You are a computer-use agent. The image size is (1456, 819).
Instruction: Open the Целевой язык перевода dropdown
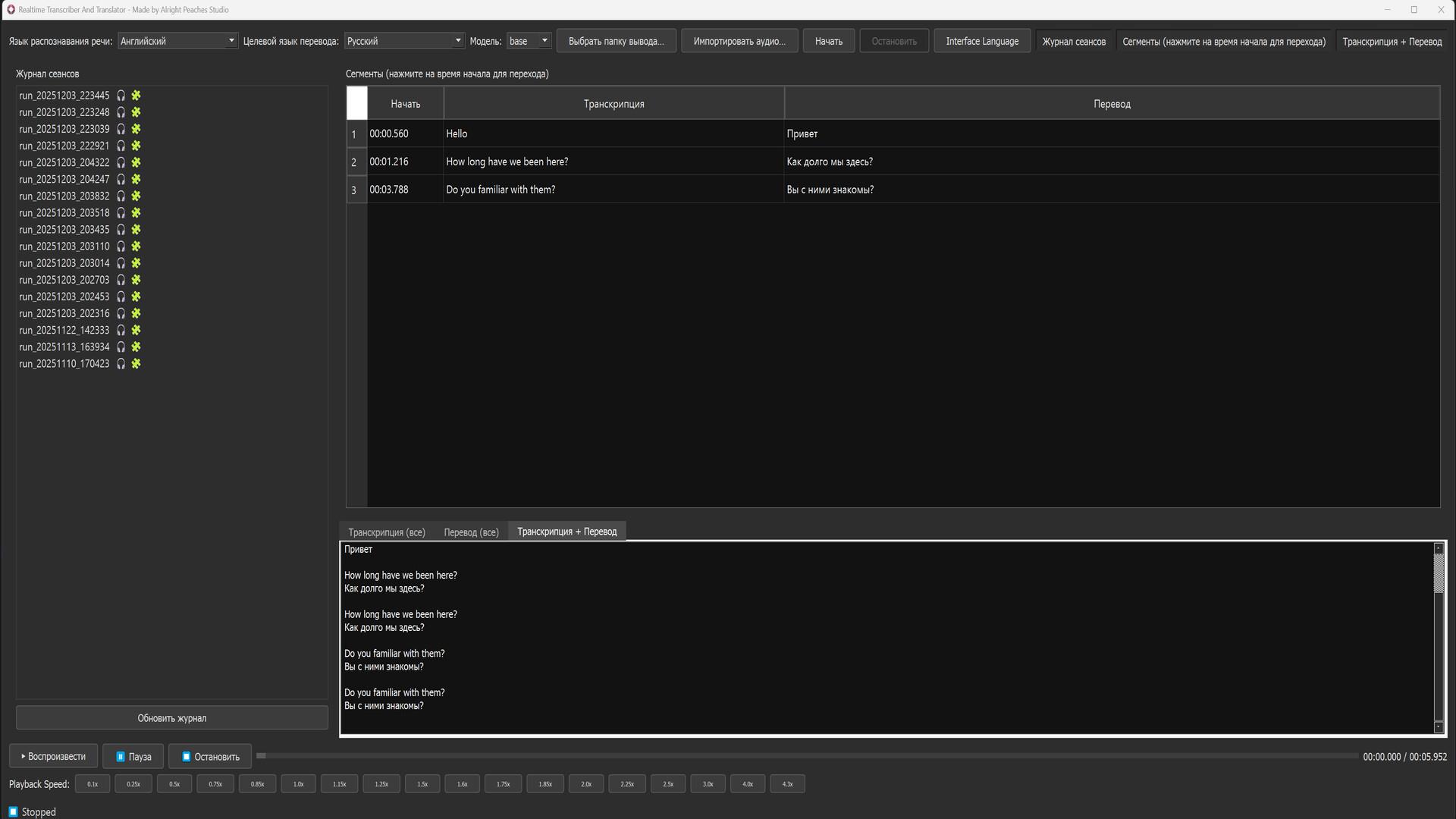coord(458,40)
